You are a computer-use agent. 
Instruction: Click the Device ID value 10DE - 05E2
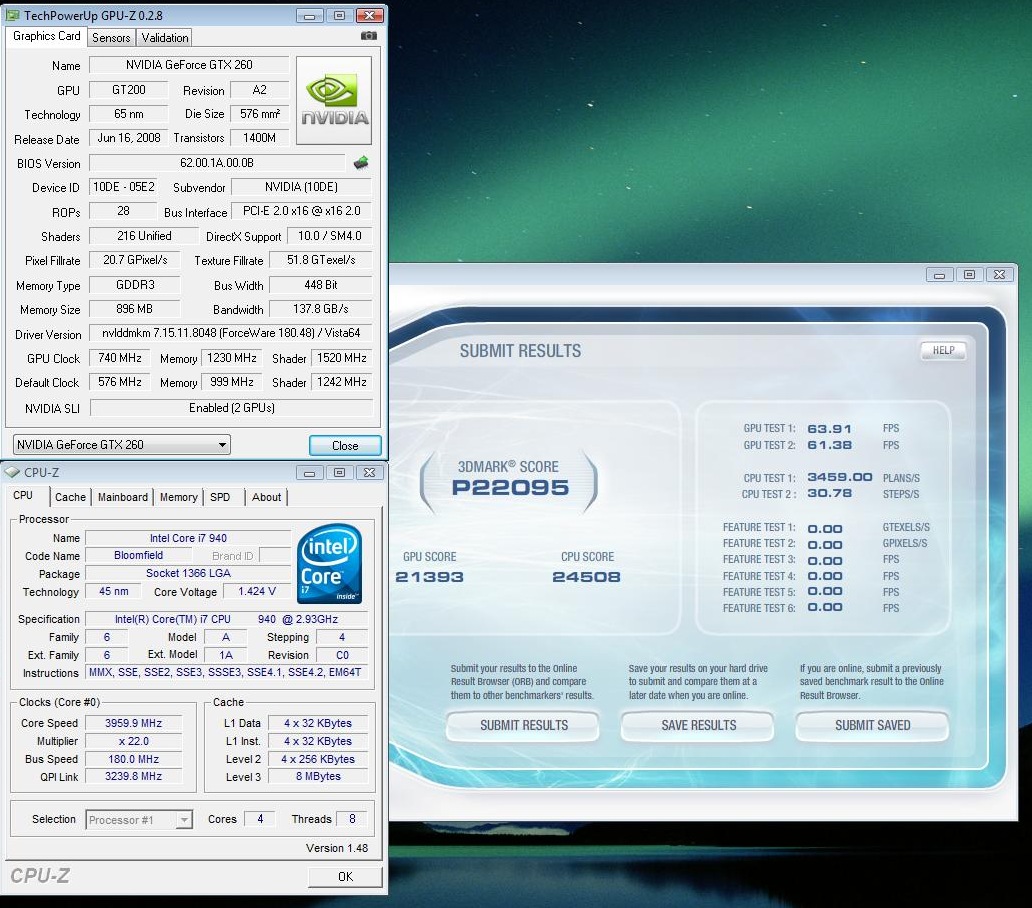[124, 187]
